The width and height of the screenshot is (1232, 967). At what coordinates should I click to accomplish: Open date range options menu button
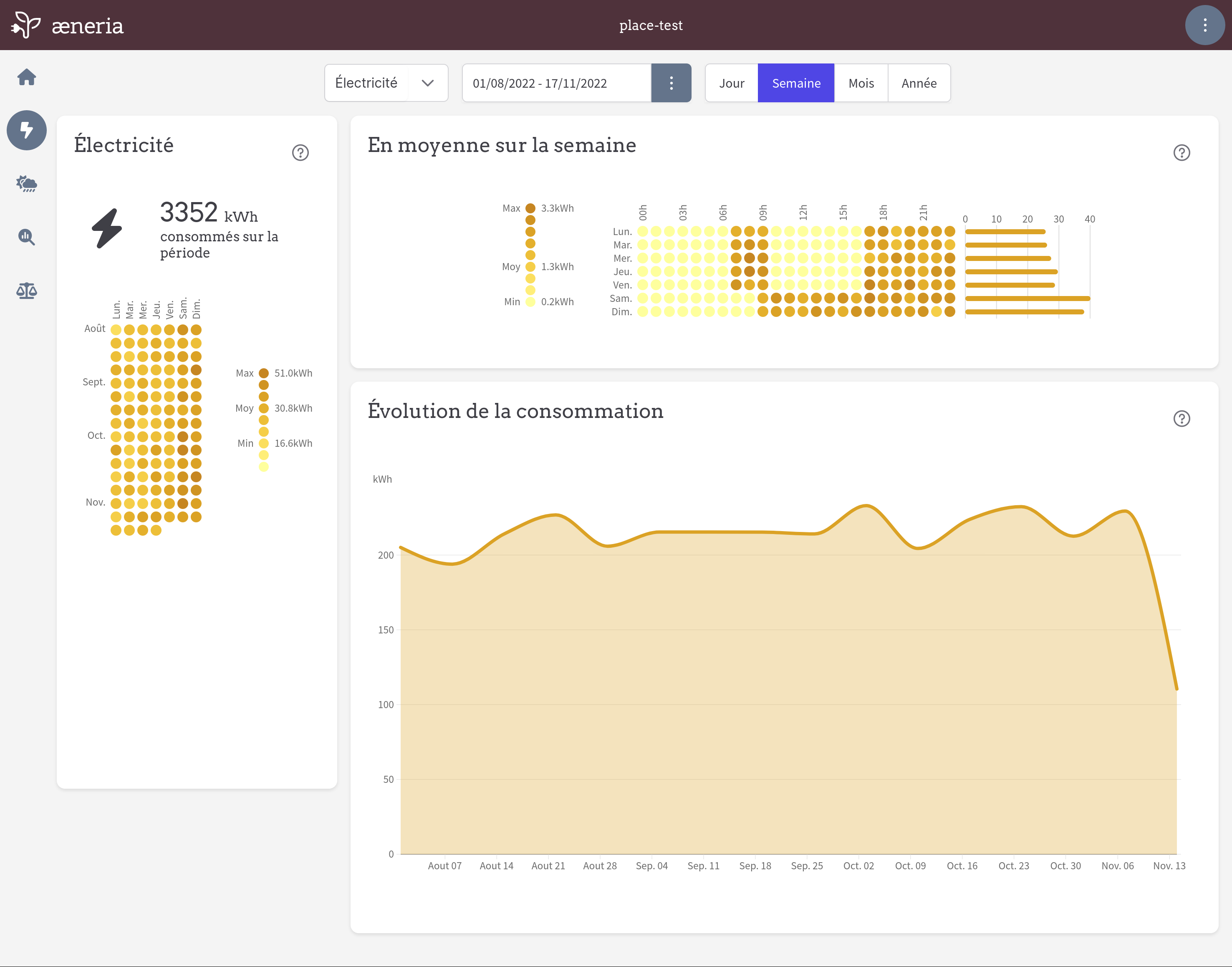pyautogui.click(x=671, y=83)
